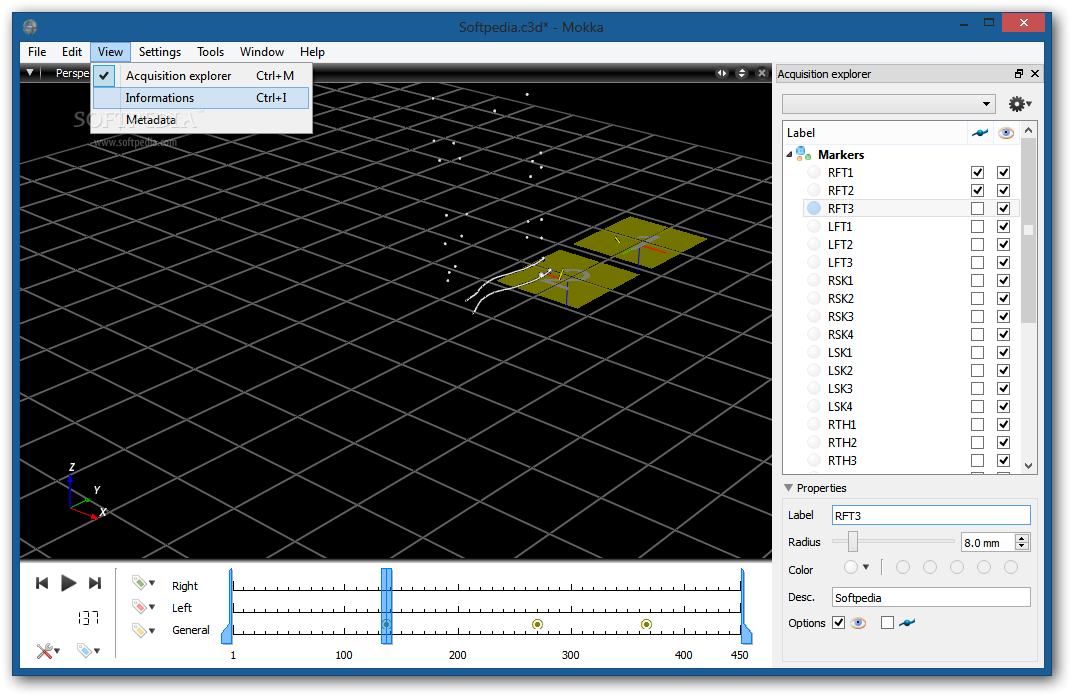Increase radius with spinner up arrow
Screen dimensions: 1072x696
click(1022, 538)
